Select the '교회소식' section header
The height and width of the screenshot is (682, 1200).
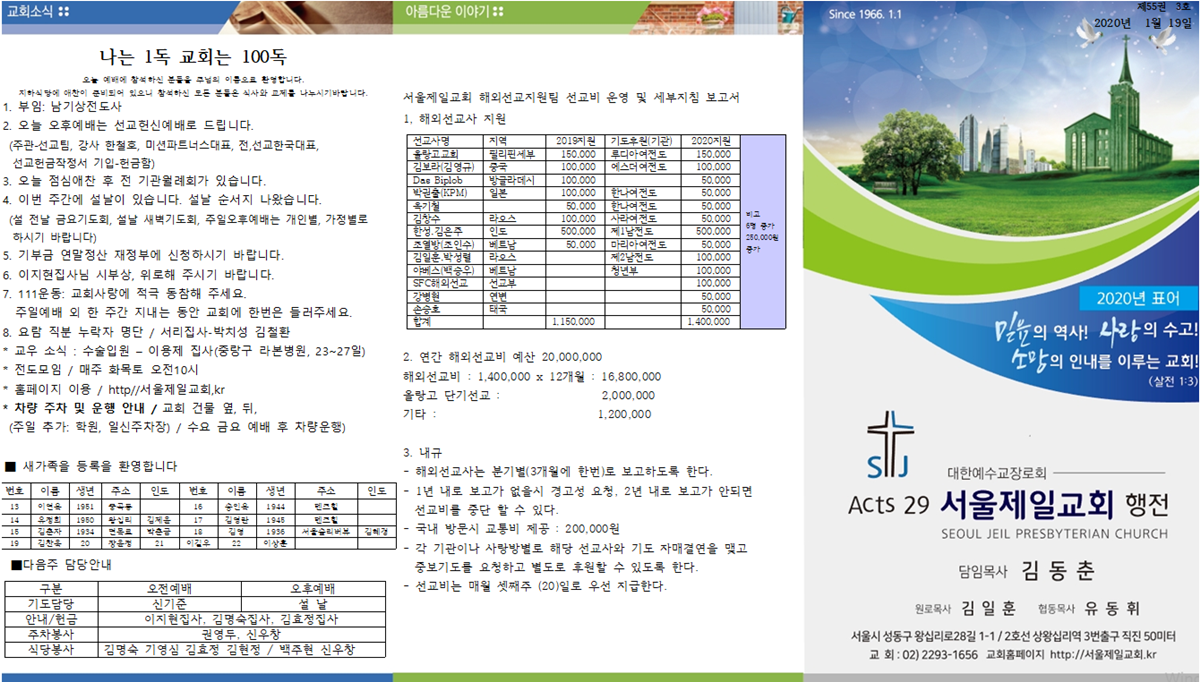point(32,12)
